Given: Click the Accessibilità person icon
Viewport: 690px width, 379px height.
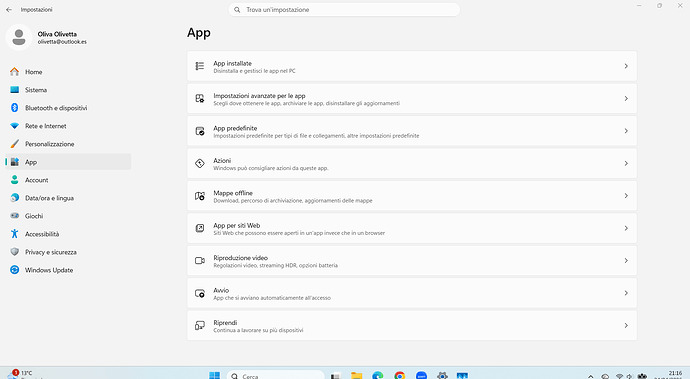Looking at the screenshot, I should tap(15, 234).
